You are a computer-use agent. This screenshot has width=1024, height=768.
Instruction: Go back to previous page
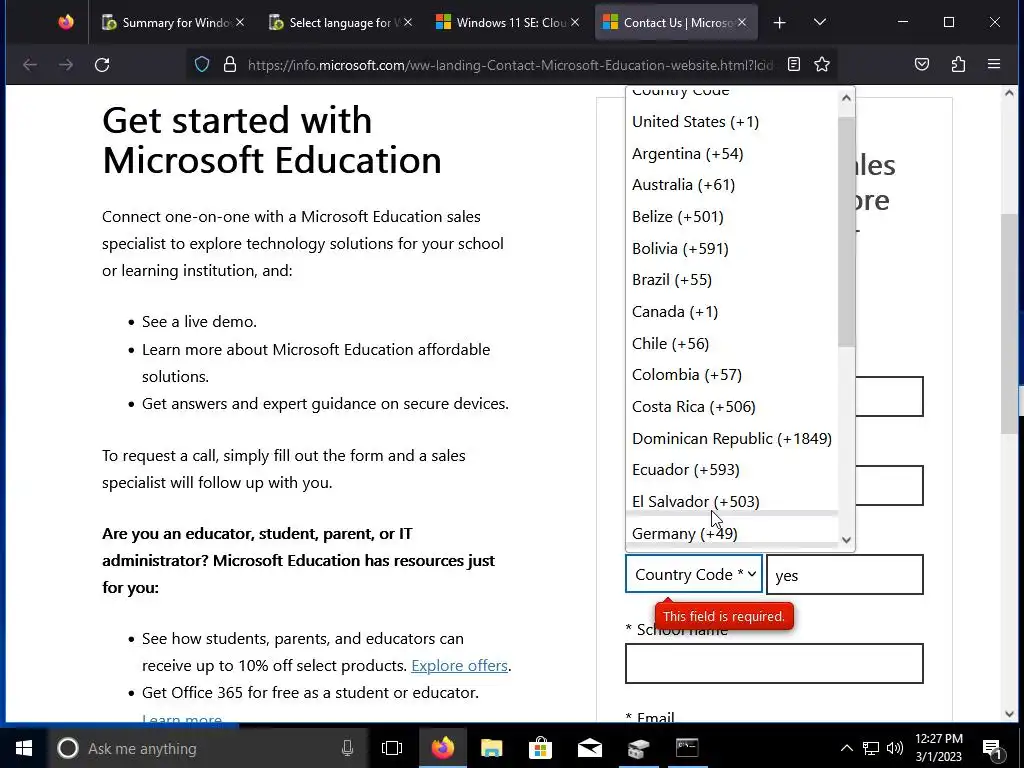click(30, 65)
